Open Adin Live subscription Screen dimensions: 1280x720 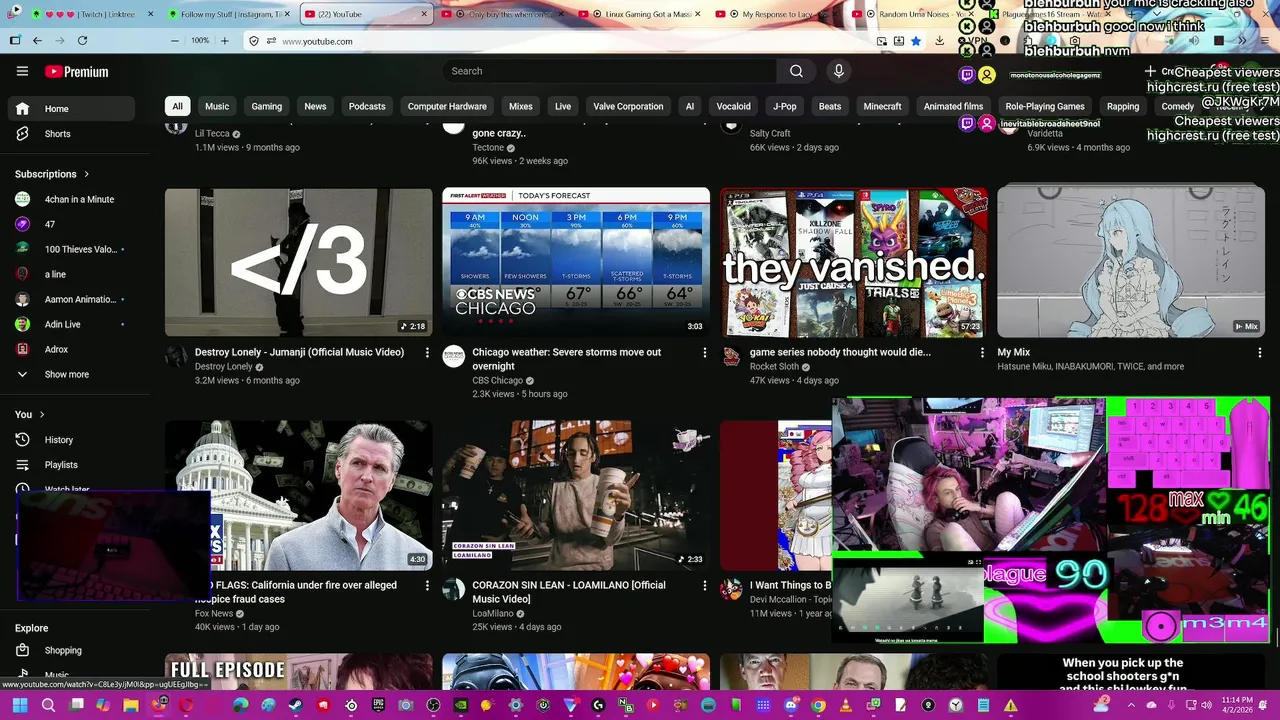click(71, 324)
